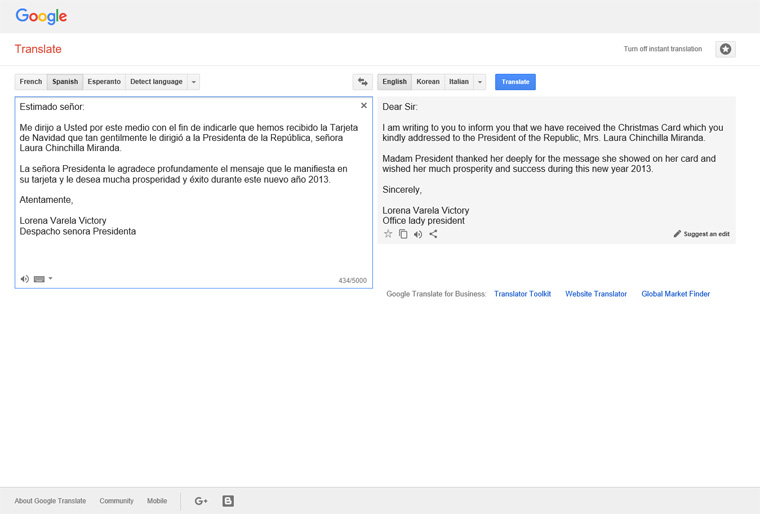This screenshot has height=514, width=760.
Task: Expand the target language list dropdown
Action: point(480,81)
